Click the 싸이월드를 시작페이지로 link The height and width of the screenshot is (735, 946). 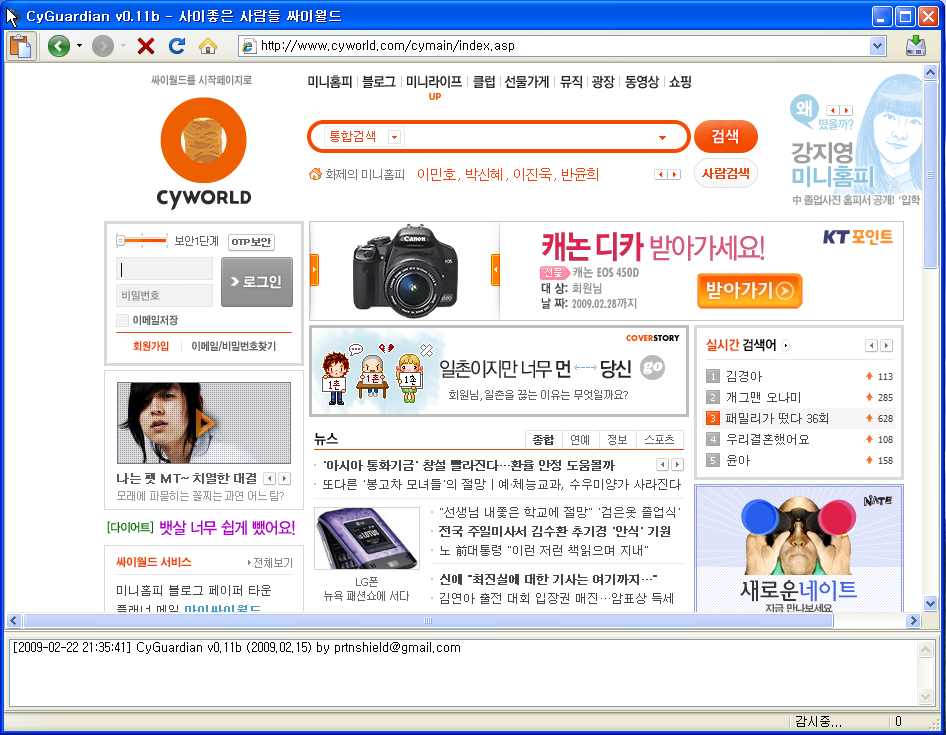tap(202, 80)
